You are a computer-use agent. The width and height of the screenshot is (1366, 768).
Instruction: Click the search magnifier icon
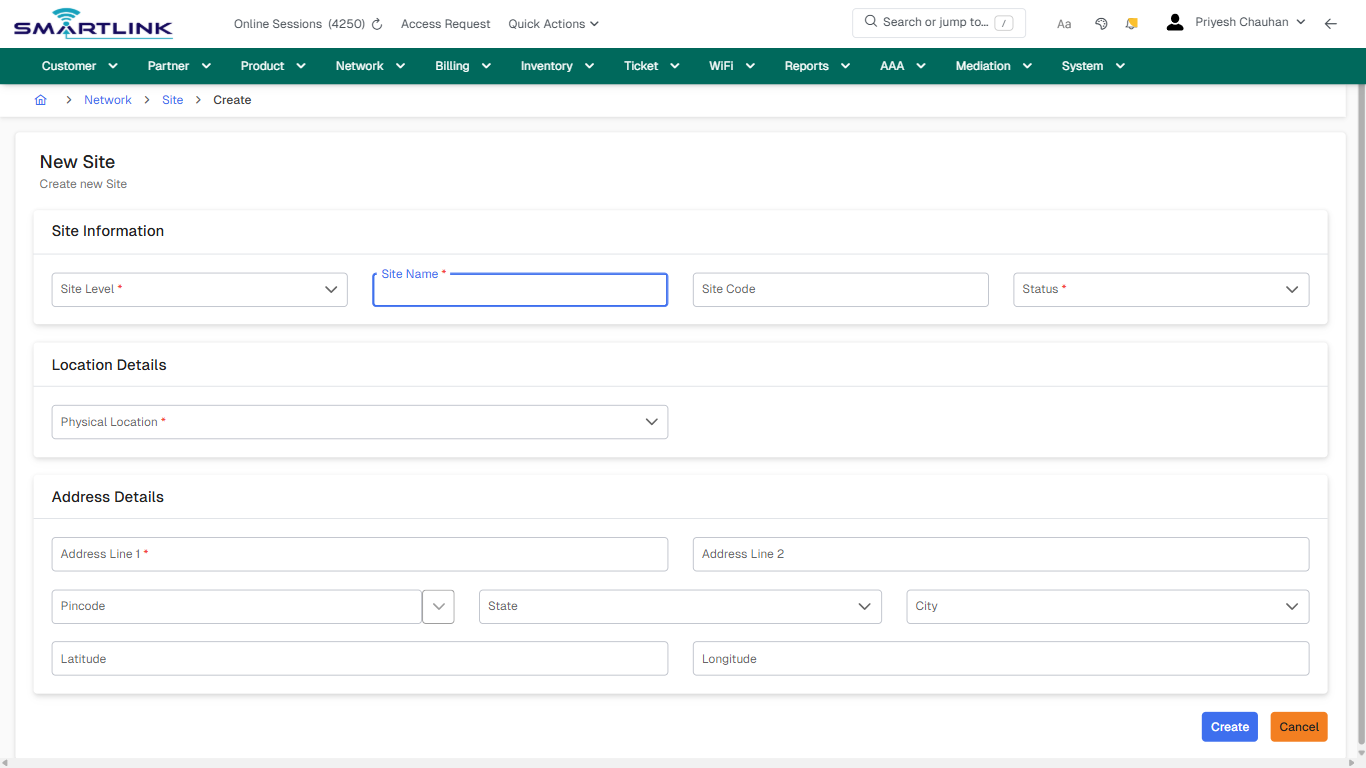click(x=869, y=21)
